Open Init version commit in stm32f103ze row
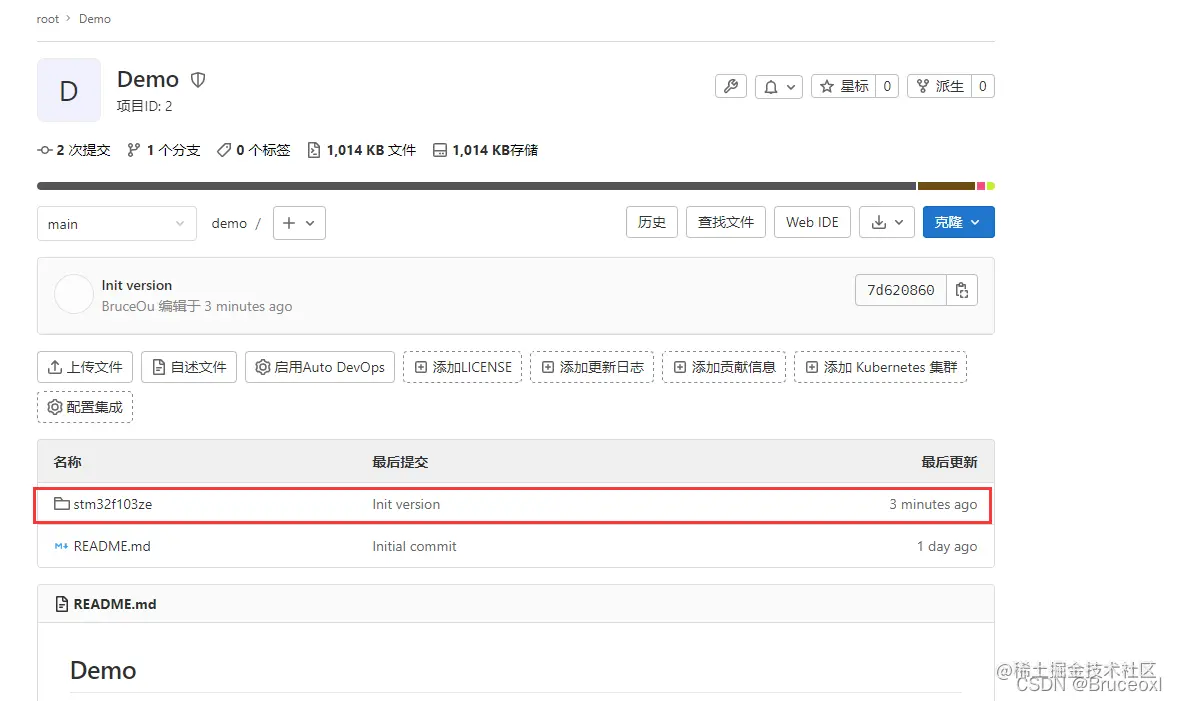1177x701 pixels. [406, 504]
